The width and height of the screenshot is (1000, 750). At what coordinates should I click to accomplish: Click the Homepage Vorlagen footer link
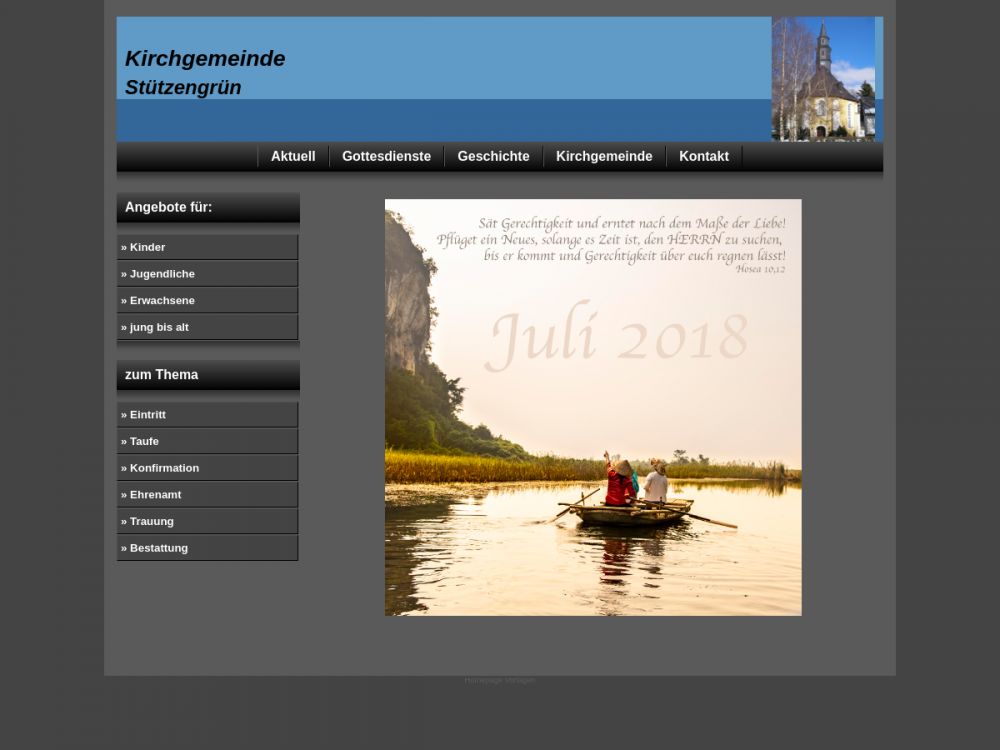(499, 680)
